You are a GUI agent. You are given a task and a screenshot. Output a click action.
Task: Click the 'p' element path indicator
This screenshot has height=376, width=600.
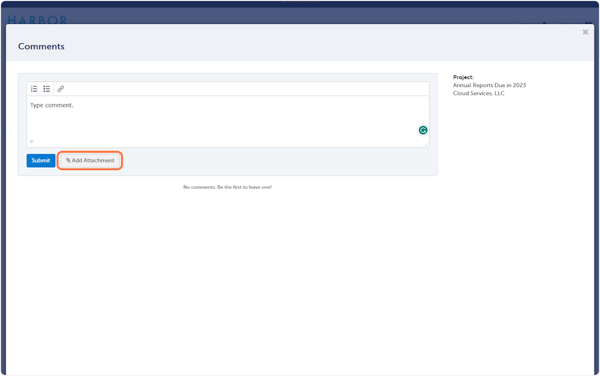(x=31, y=142)
